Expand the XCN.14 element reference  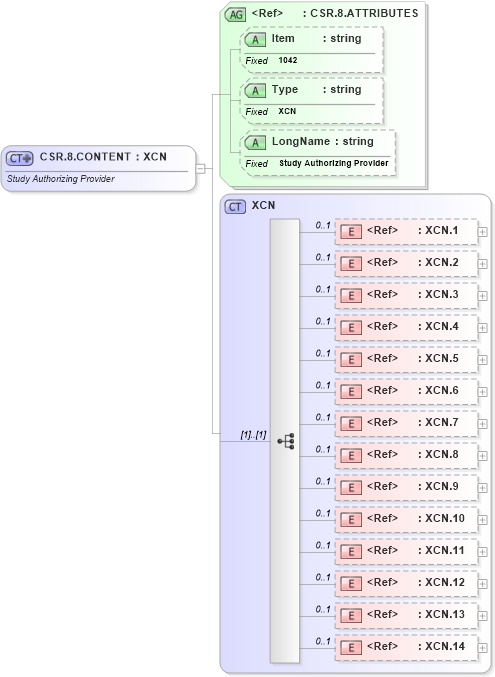pyautogui.click(x=482, y=648)
